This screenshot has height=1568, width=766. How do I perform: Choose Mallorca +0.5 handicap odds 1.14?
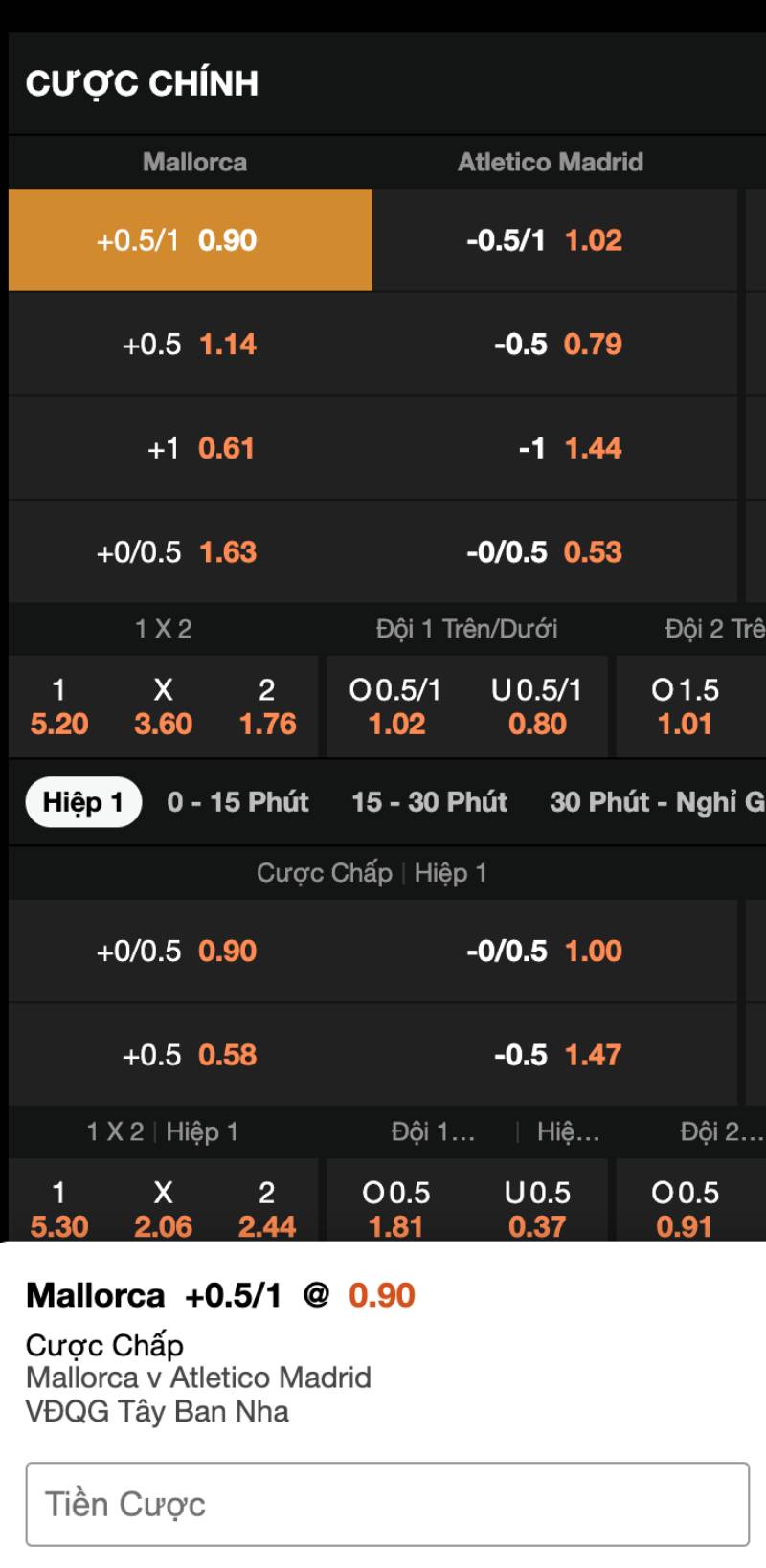[x=190, y=344]
